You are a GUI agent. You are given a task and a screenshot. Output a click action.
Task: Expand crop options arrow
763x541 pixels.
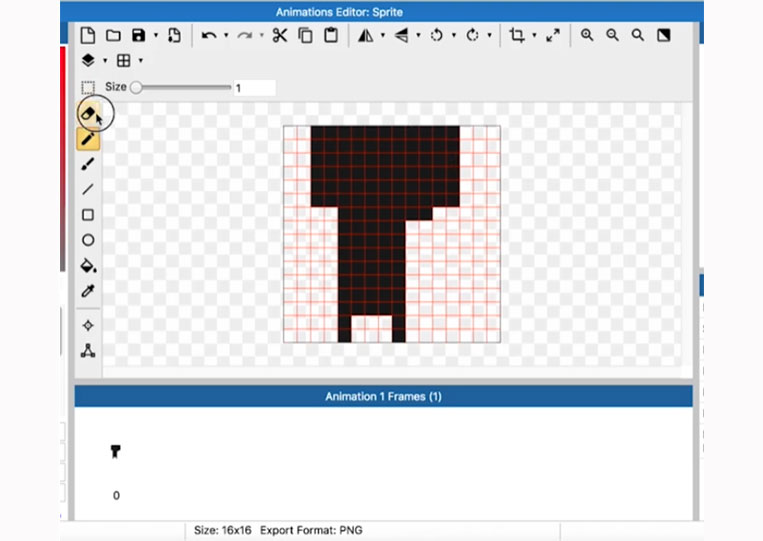[x=534, y=35]
